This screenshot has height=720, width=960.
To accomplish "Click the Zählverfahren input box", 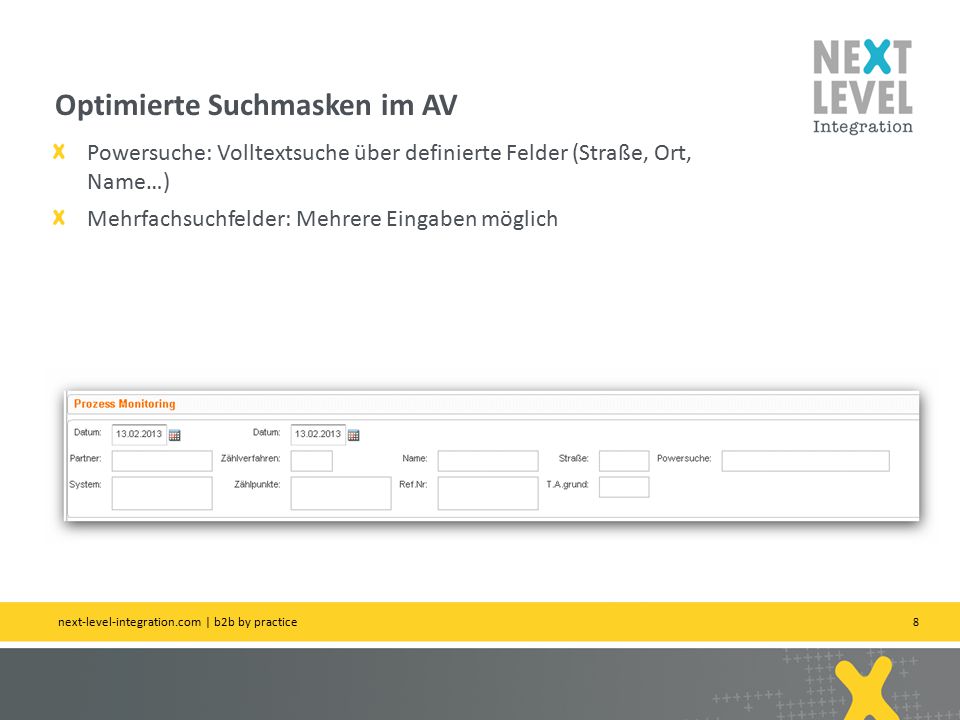I will coord(312,461).
